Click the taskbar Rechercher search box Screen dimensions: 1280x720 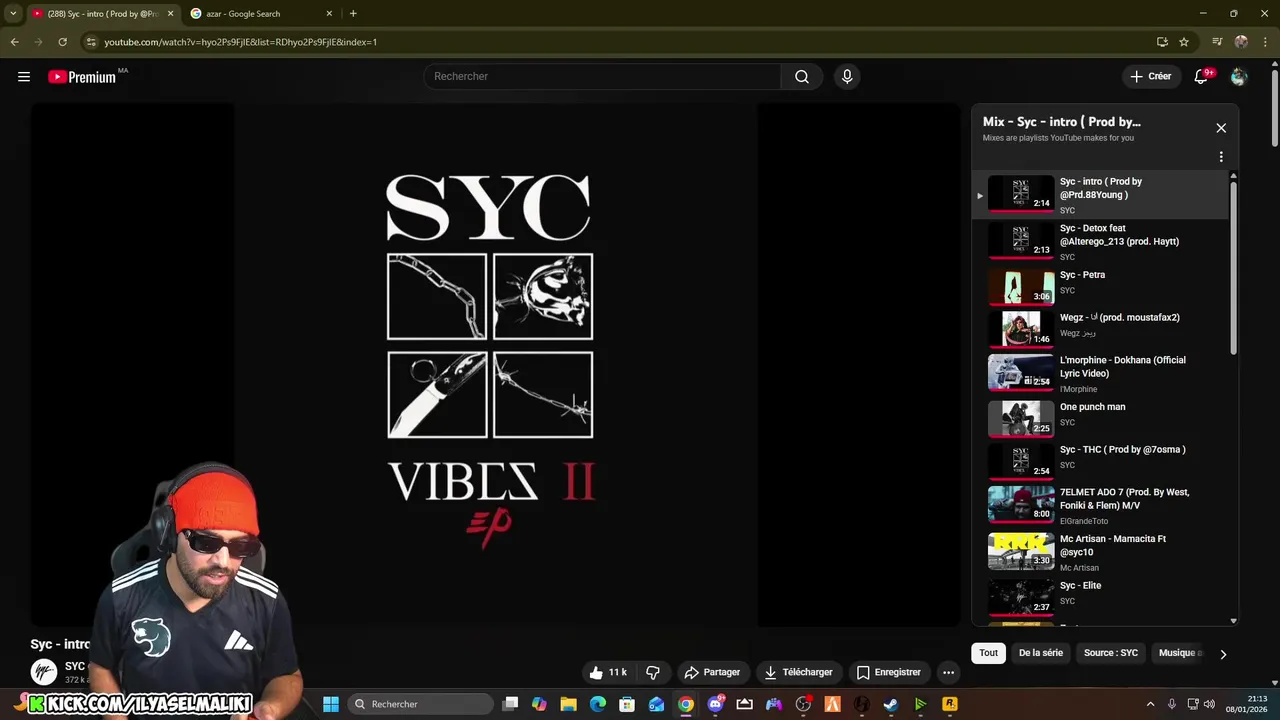click(421, 704)
